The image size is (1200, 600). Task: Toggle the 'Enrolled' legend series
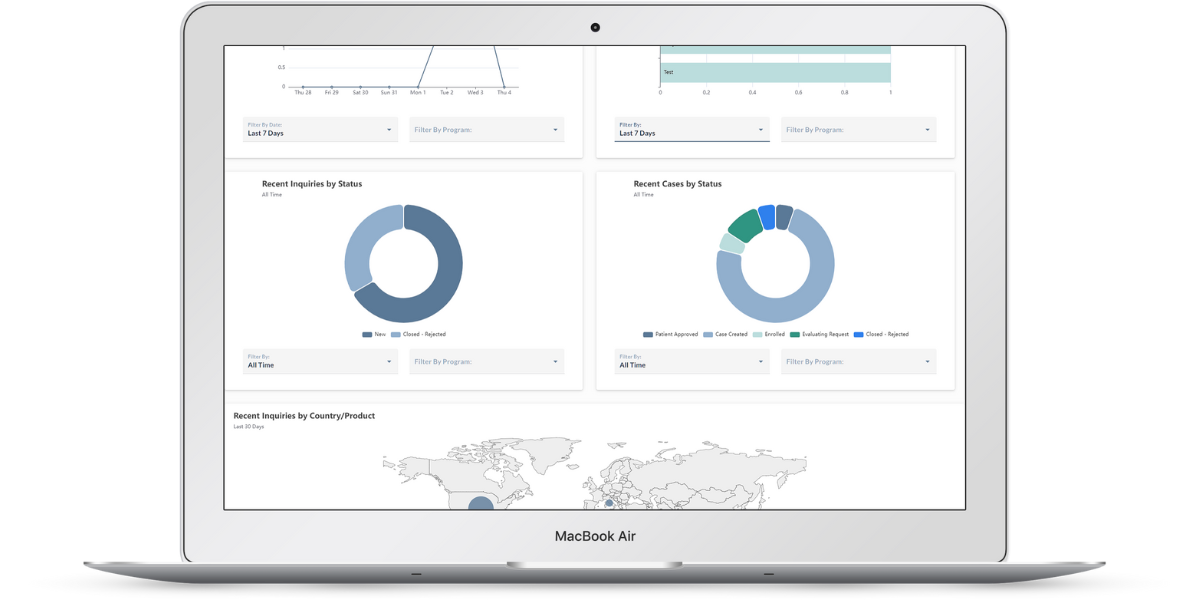771,334
